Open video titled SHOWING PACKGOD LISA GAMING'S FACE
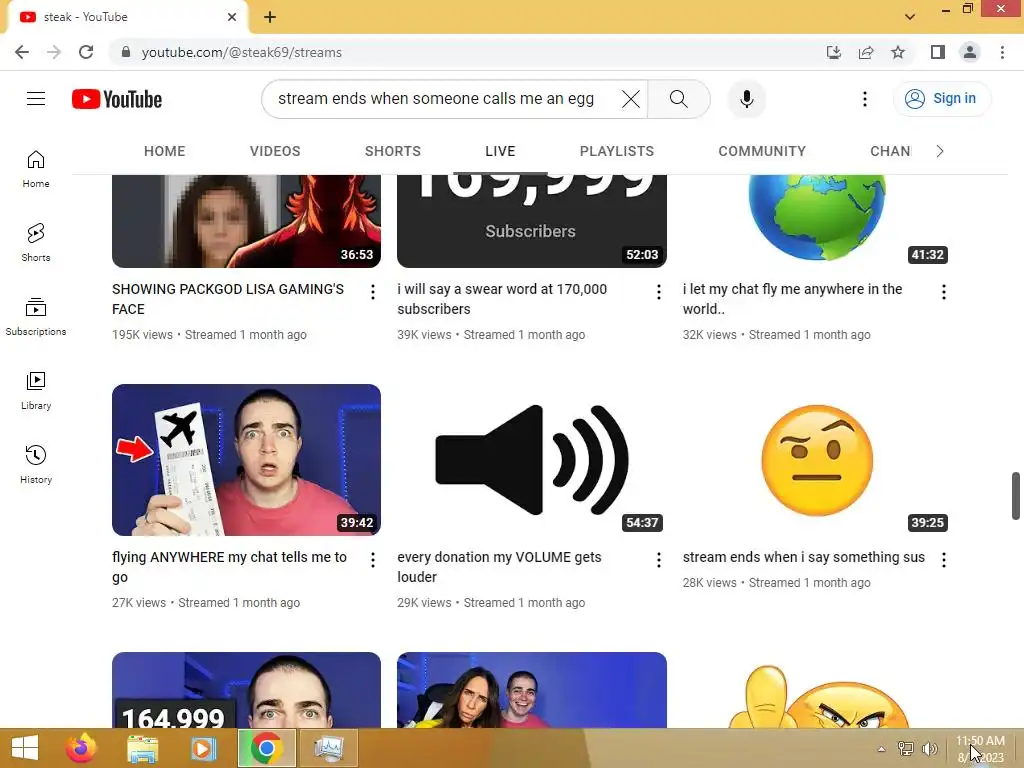This screenshot has height=768, width=1024. pyautogui.click(x=228, y=299)
